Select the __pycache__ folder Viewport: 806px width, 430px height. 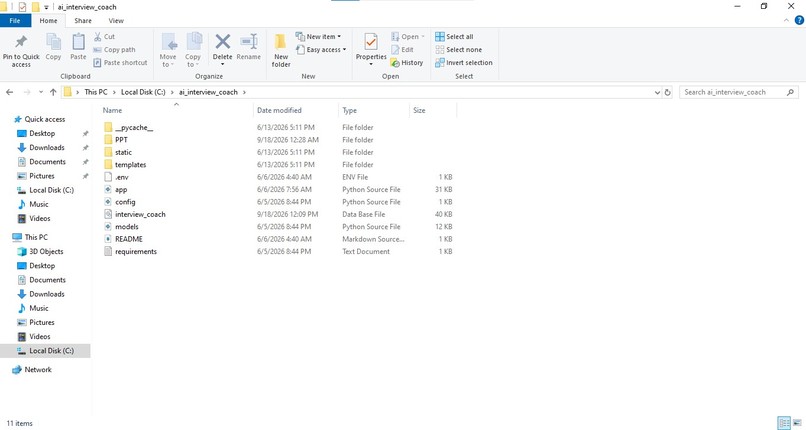coord(134,127)
